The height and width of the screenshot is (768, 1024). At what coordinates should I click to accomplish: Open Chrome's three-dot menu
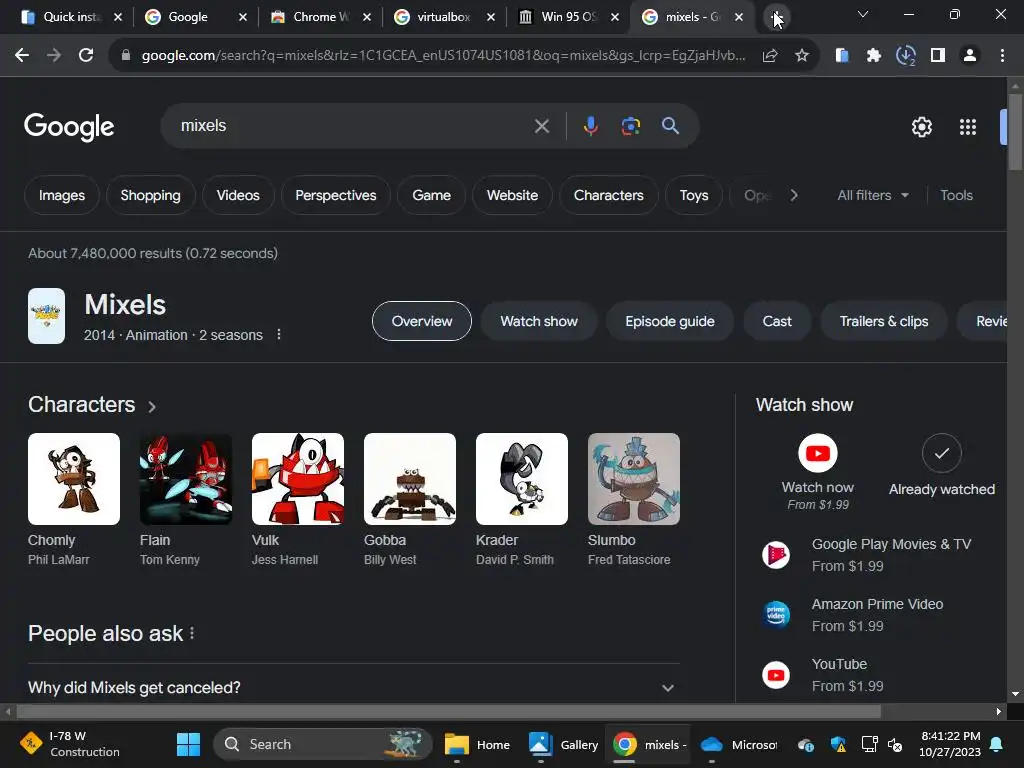[x=1002, y=56]
